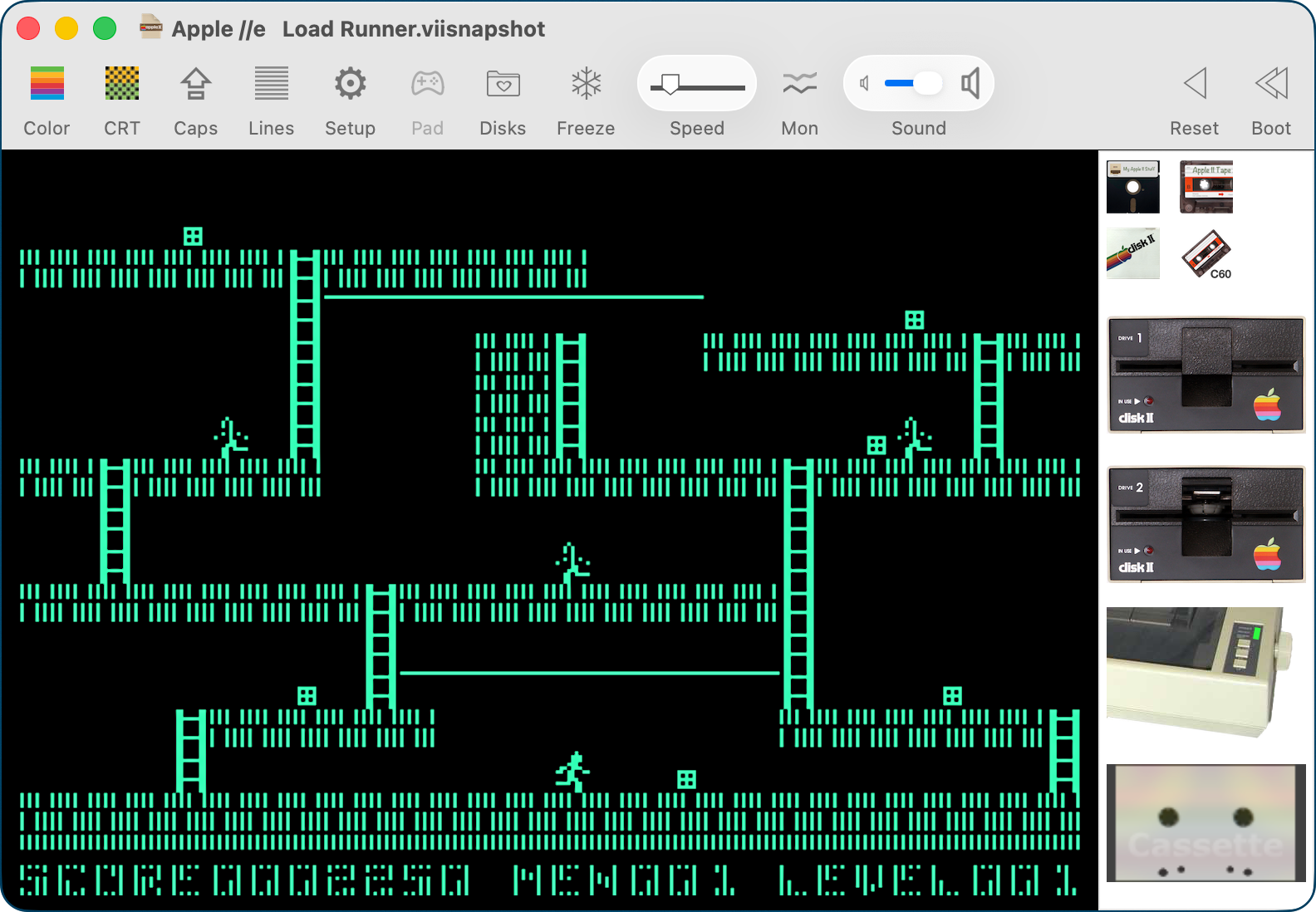Click the green zoom window button
Screen dimensions: 1316x912
pos(105,28)
